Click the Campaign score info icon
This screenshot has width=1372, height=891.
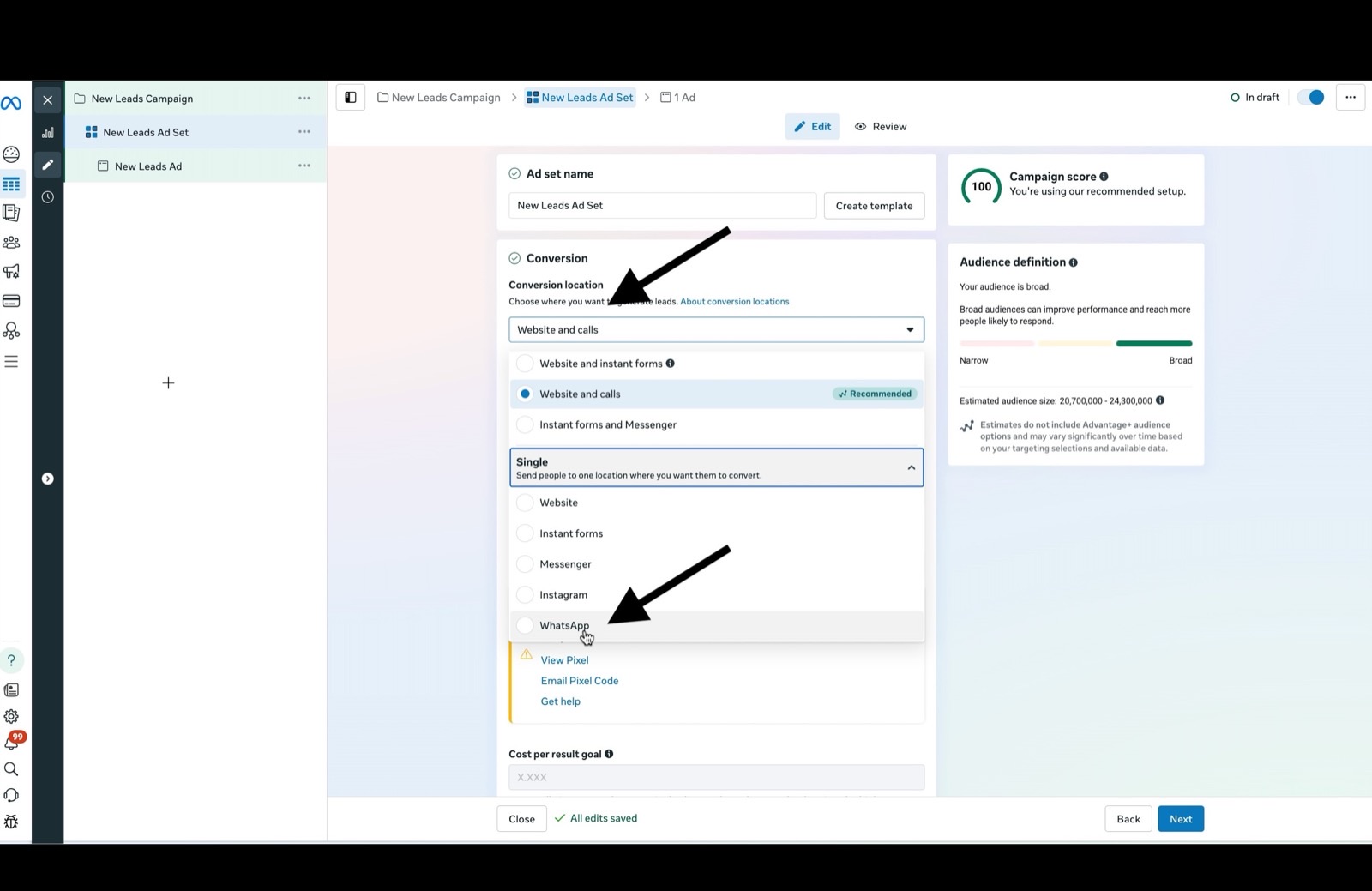(x=1104, y=177)
